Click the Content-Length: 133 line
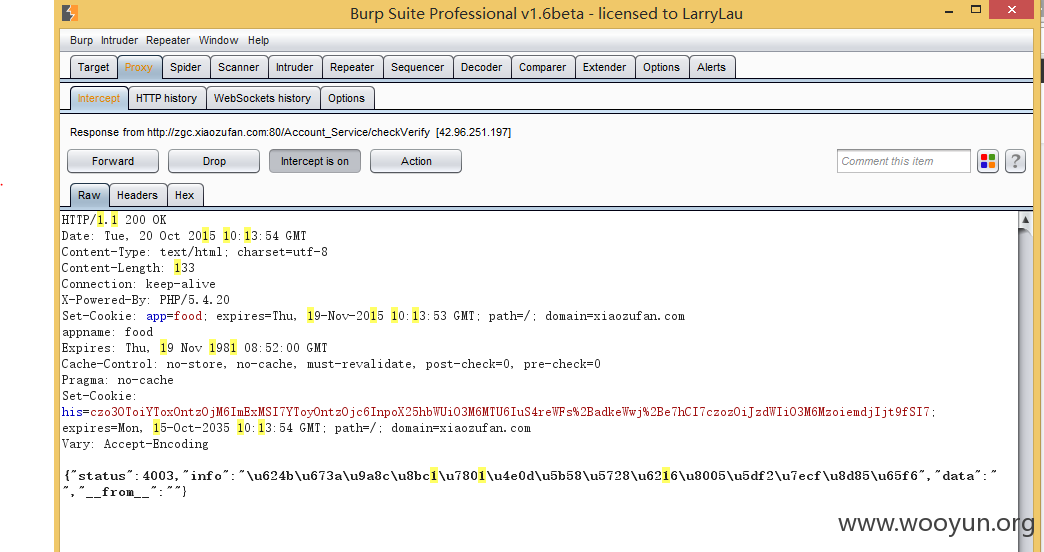The image size is (1044, 552). 128,268
